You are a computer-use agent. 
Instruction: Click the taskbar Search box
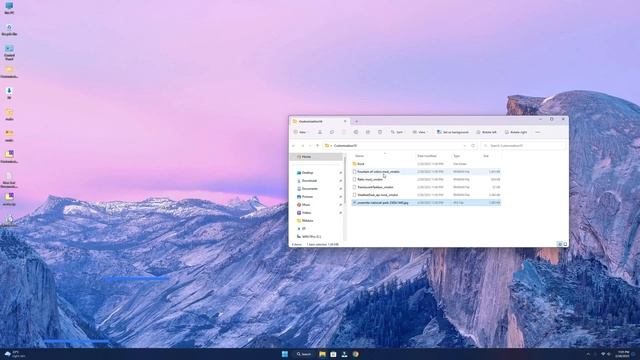[304, 354]
